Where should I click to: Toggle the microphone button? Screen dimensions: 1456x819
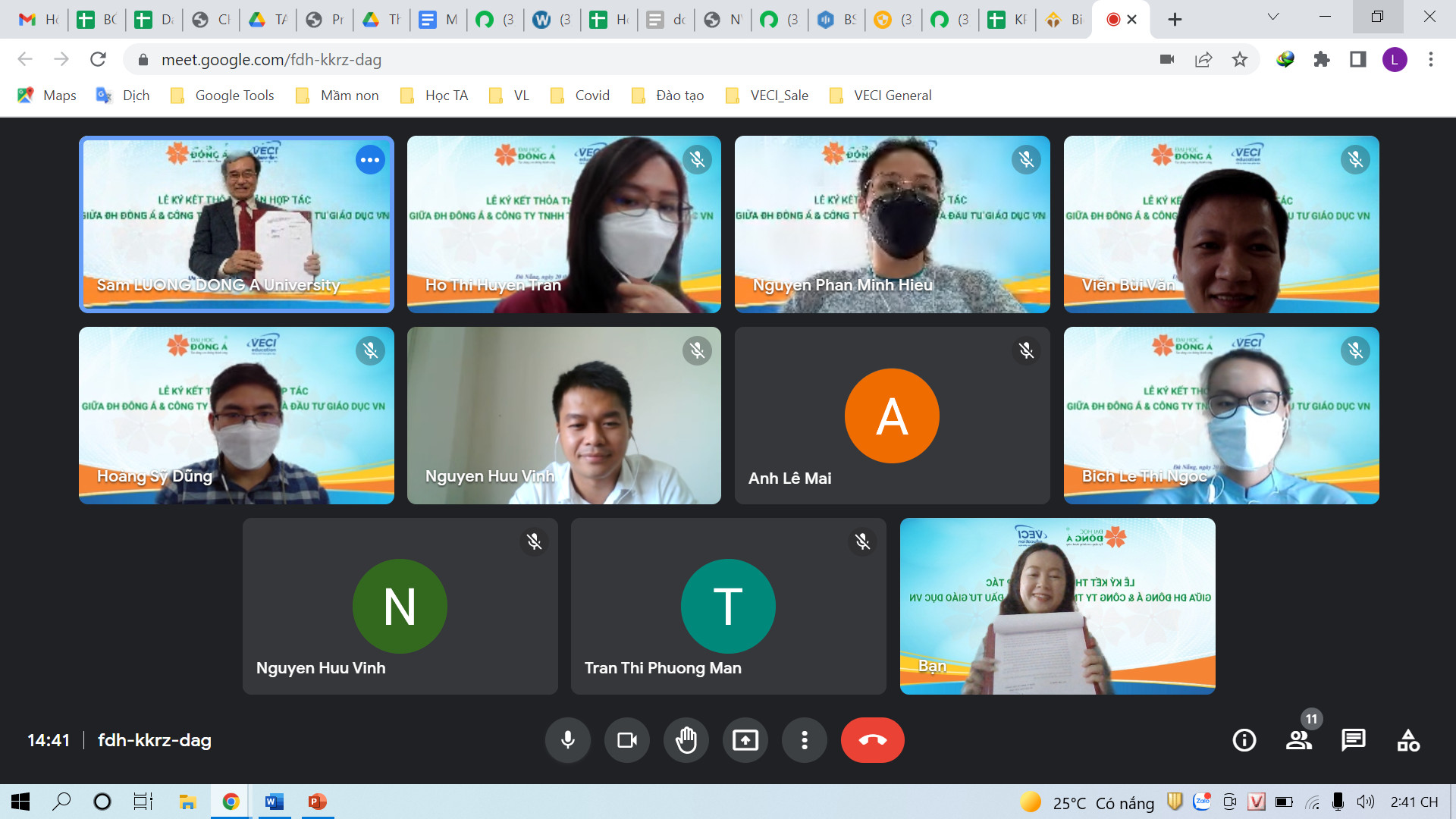[x=567, y=740]
